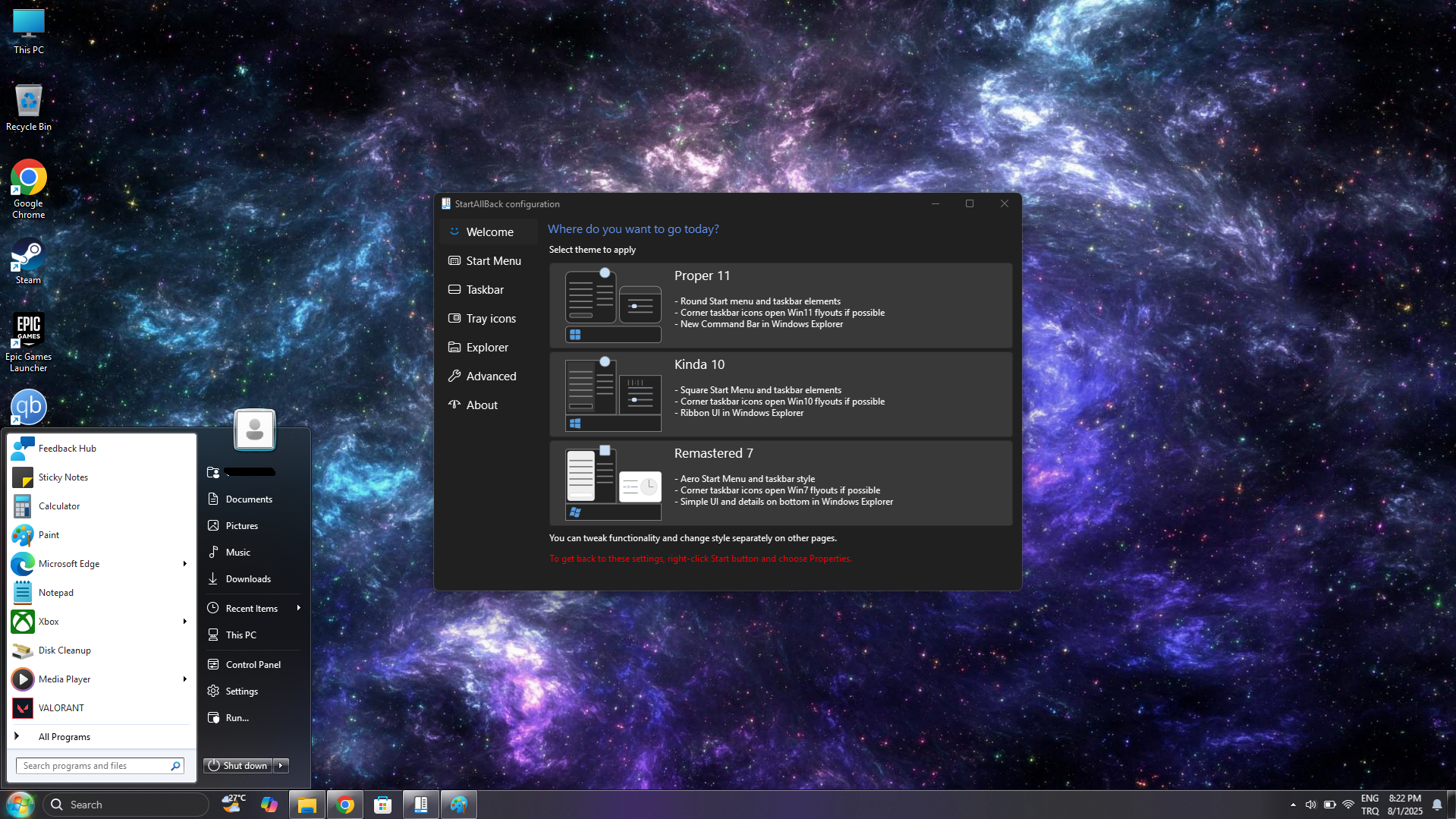Open the Advanced settings page
Image resolution: width=1456 pixels, height=819 pixels.
(488, 376)
